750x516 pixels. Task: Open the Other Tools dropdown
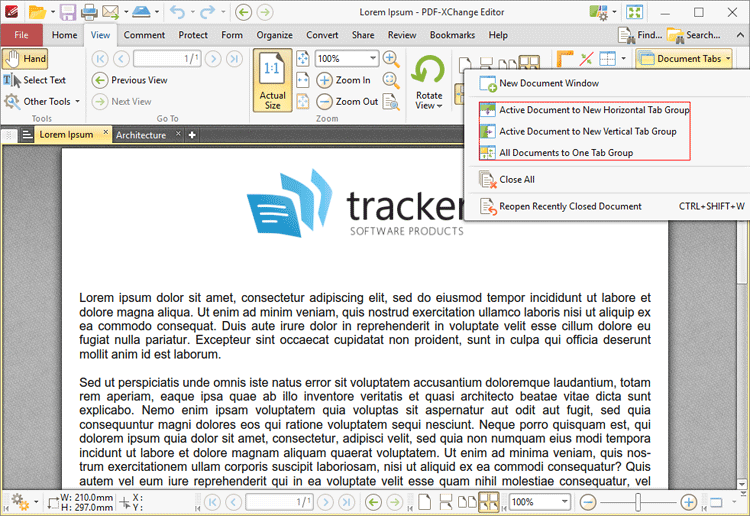click(x=40, y=101)
